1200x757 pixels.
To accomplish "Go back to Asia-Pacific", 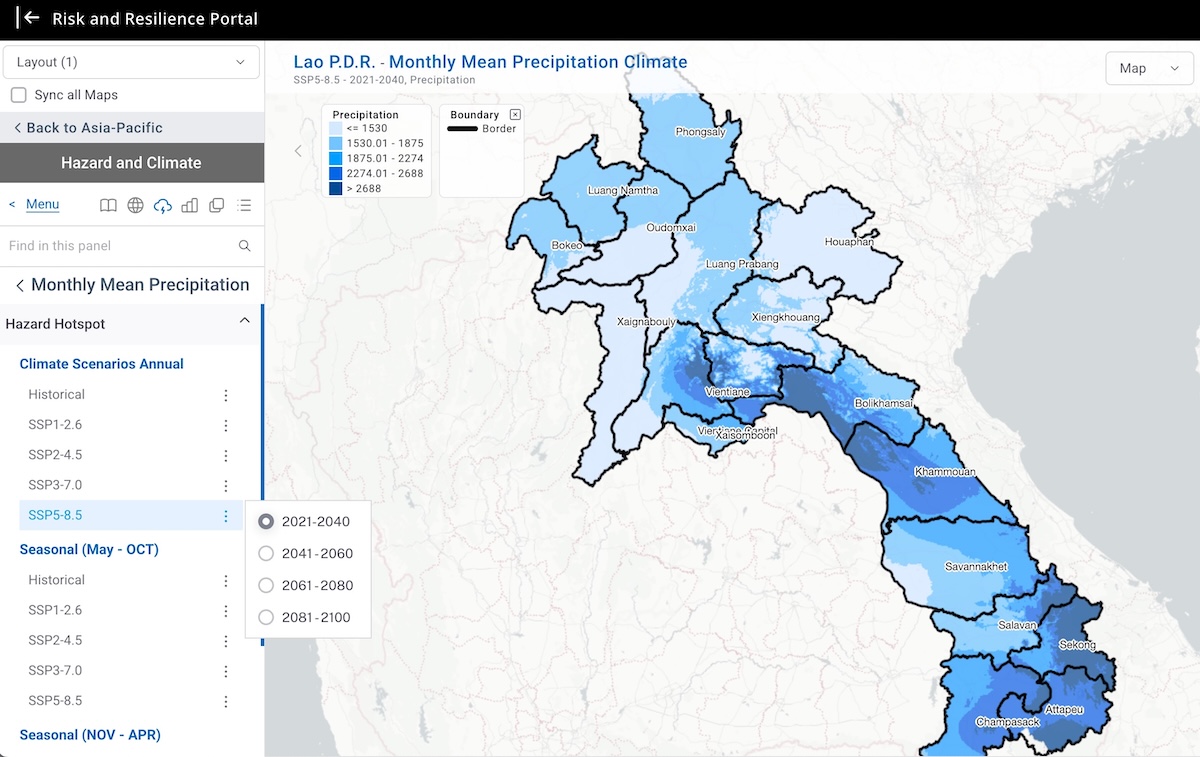I will click(88, 128).
